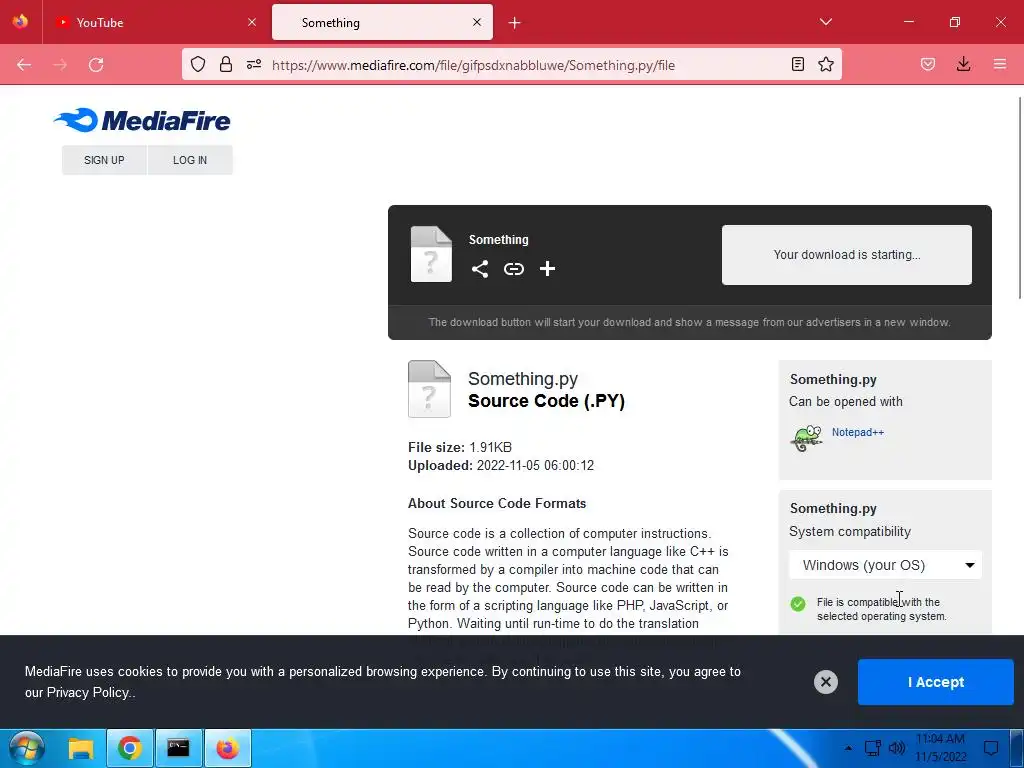The image size is (1024, 768).
Task: Open a new tab
Action: 515,23
